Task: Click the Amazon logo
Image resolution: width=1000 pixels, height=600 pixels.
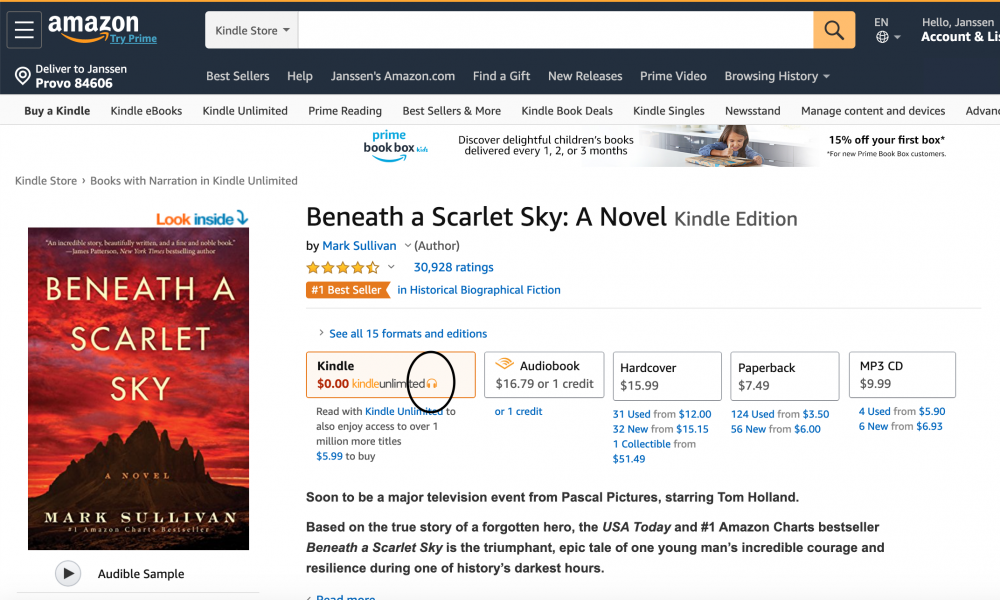Action: pyautogui.click(x=95, y=25)
